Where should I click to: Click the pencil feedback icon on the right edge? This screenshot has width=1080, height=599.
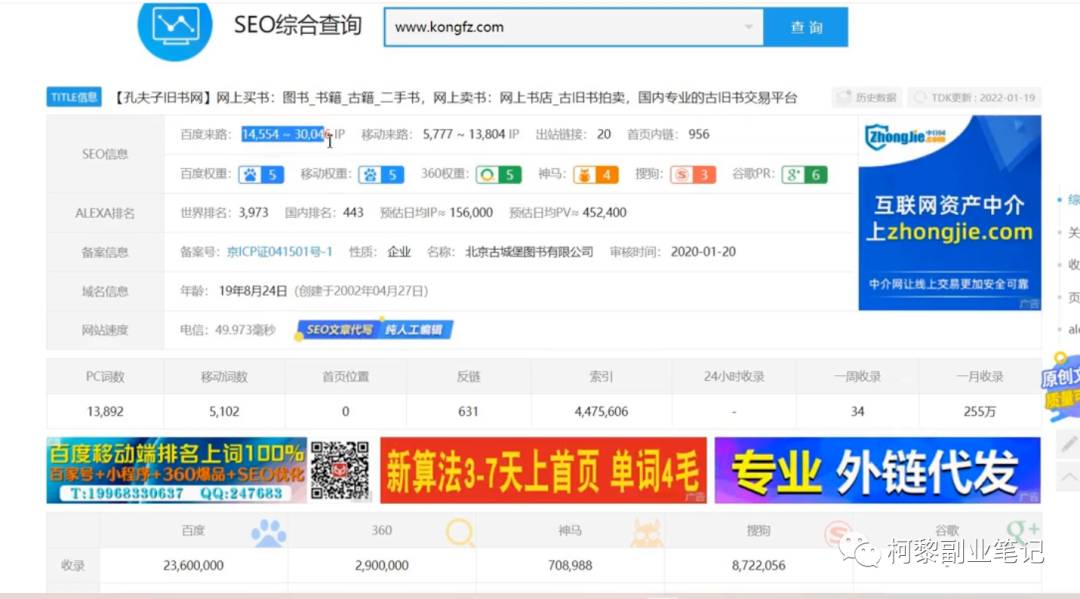pyautogui.click(x=1068, y=444)
